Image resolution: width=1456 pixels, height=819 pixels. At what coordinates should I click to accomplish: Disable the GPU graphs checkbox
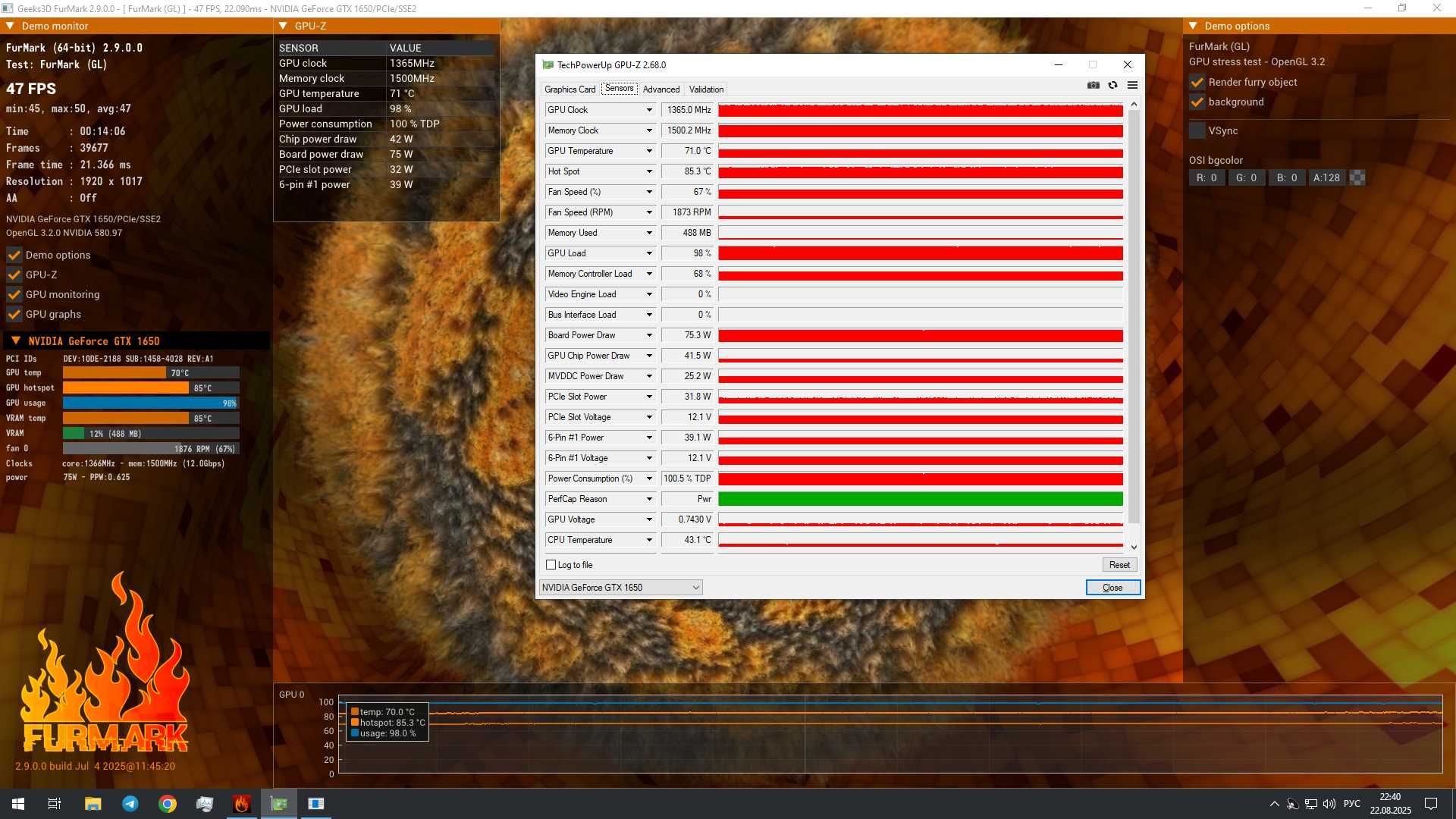14,314
